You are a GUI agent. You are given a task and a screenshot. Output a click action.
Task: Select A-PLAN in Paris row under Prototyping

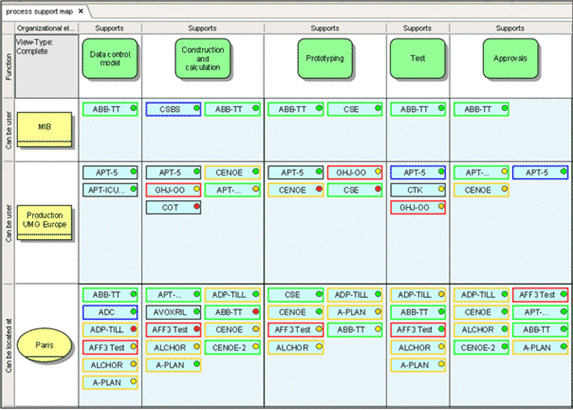[355, 312]
